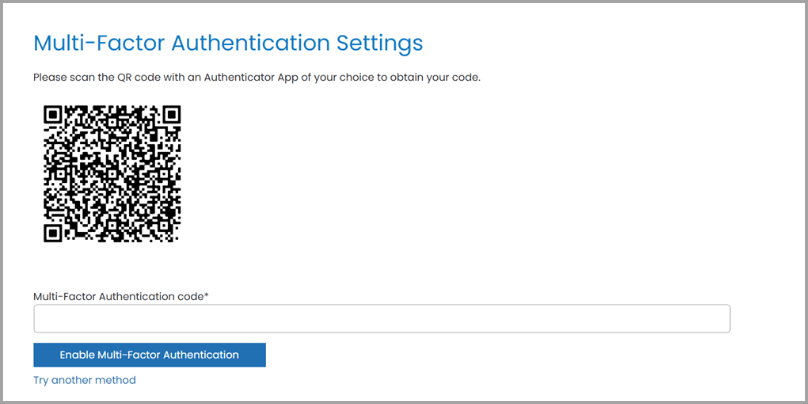808x404 pixels.
Task: Click the QR code's top-right finder square
Action: tap(171, 114)
